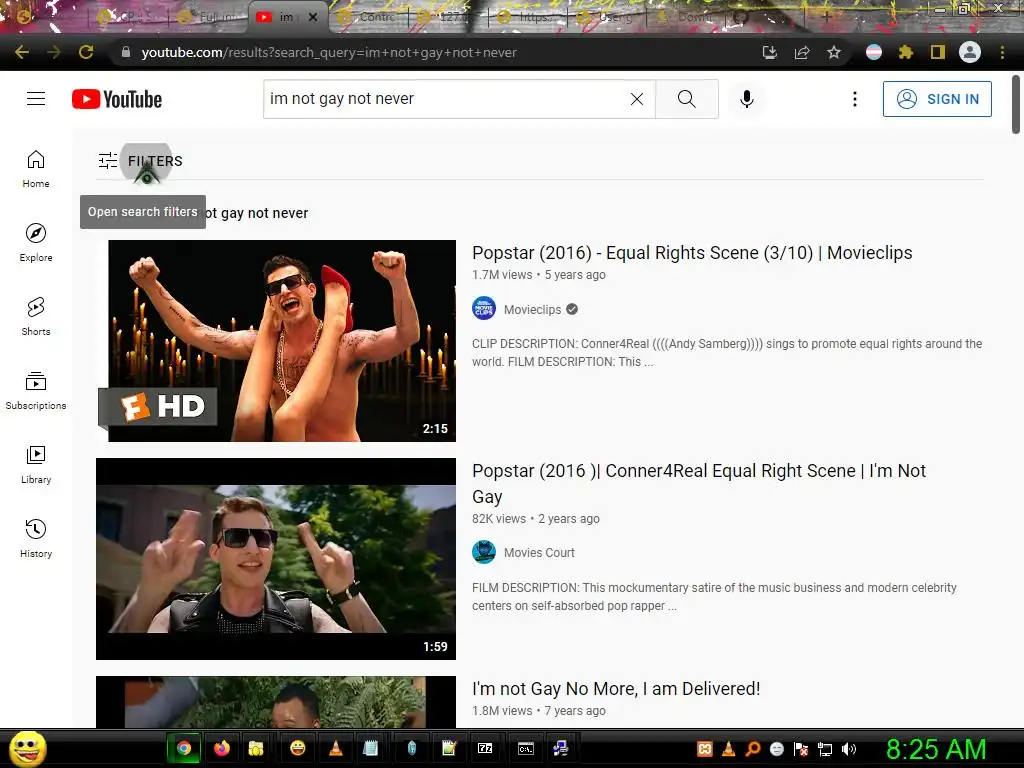Viewport: 1024px width, 768px height.
Task: Click the install/download page icon in address bar
Action: tap(769, 52)
